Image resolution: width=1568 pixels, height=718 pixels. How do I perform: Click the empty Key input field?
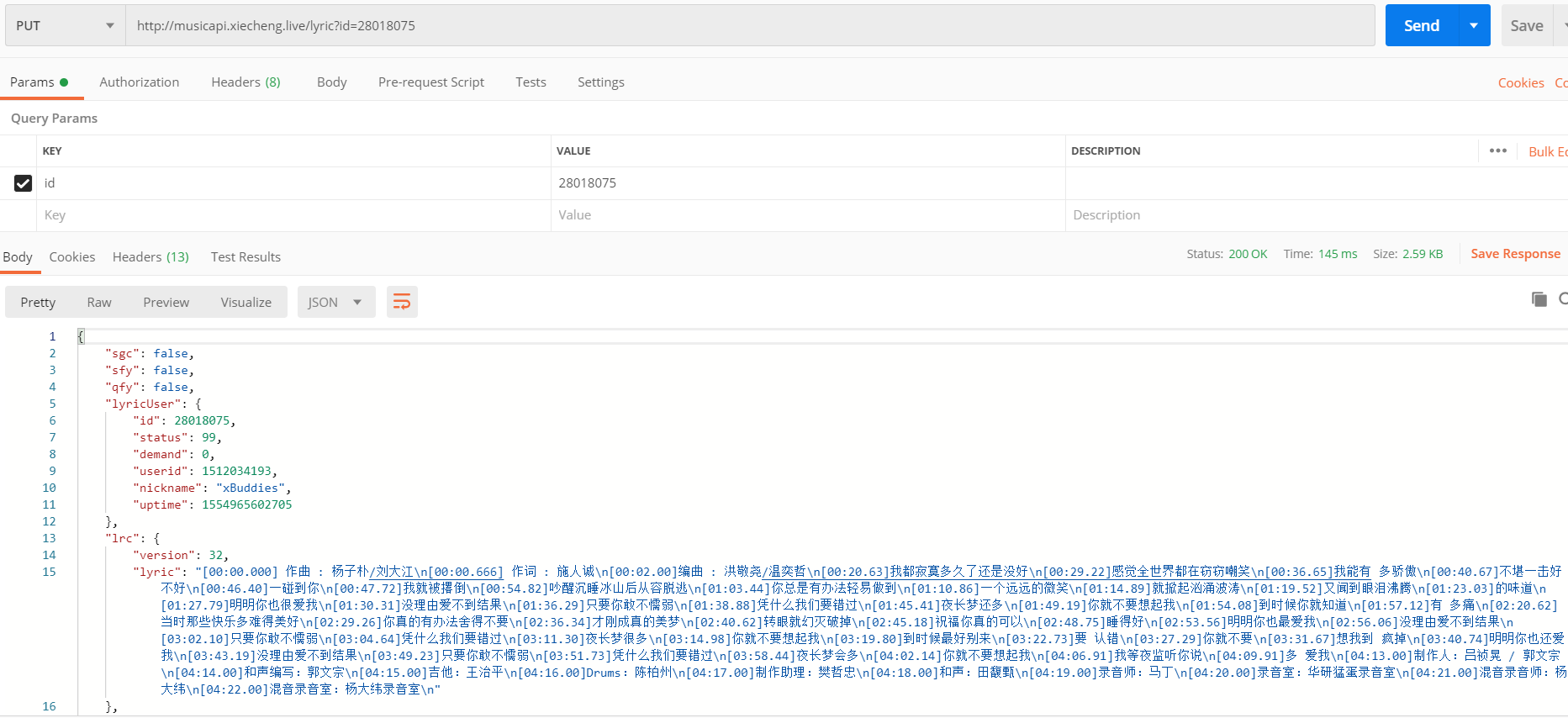(294, 215)
